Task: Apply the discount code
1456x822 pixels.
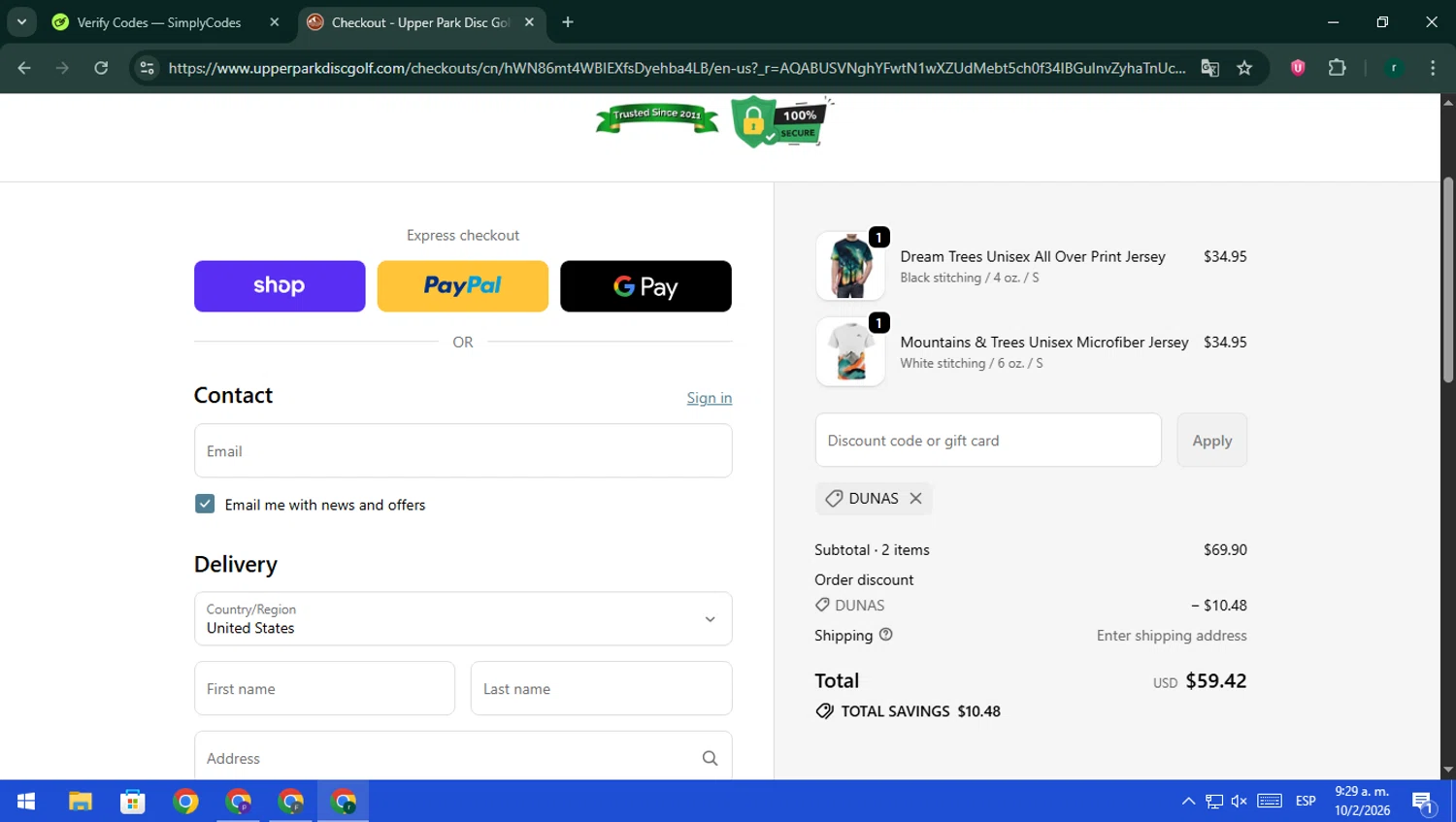Action: pos(1212,440)
